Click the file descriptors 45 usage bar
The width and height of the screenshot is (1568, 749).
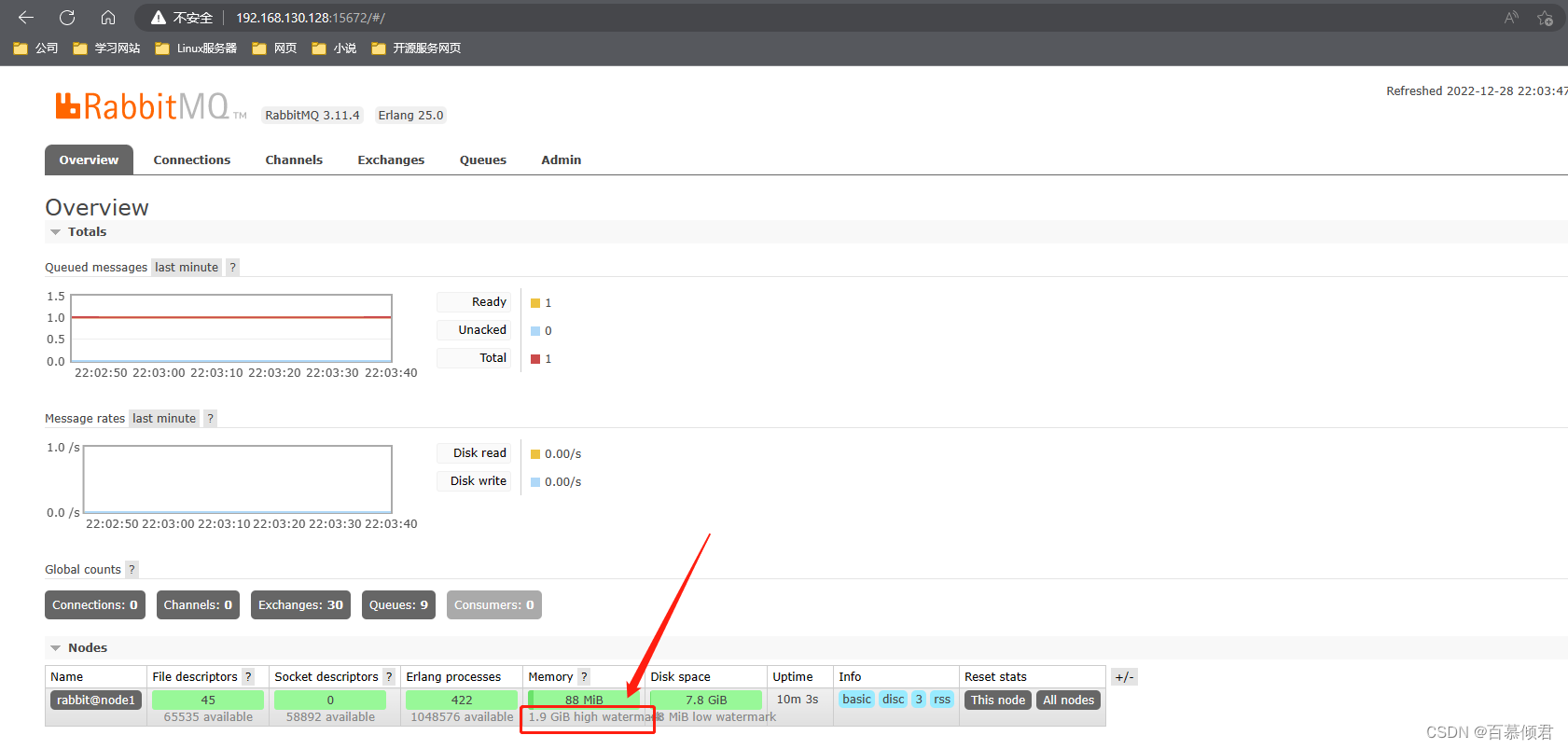(208, 700)
